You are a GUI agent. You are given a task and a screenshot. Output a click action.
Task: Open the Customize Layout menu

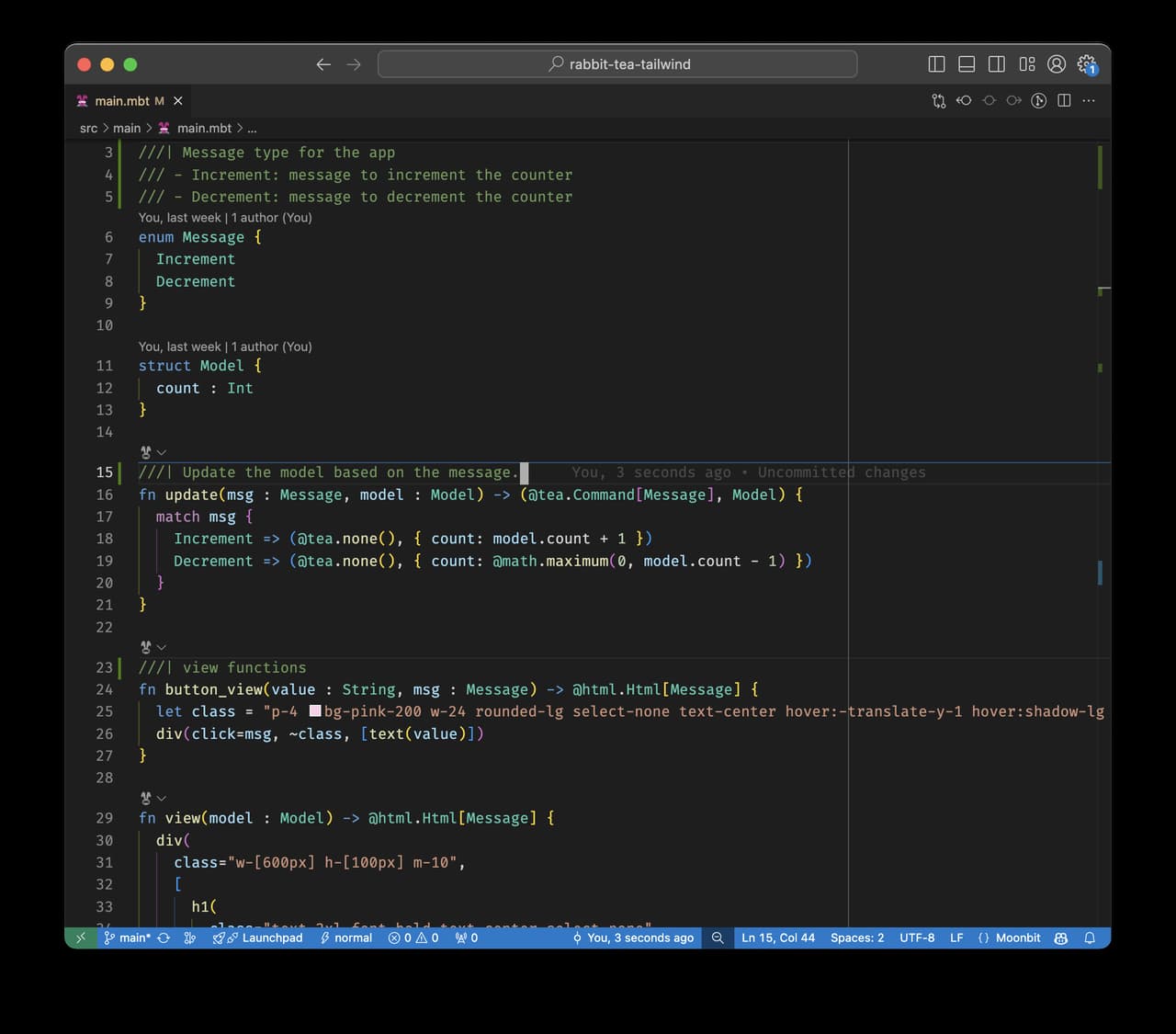coord(1026,64)
